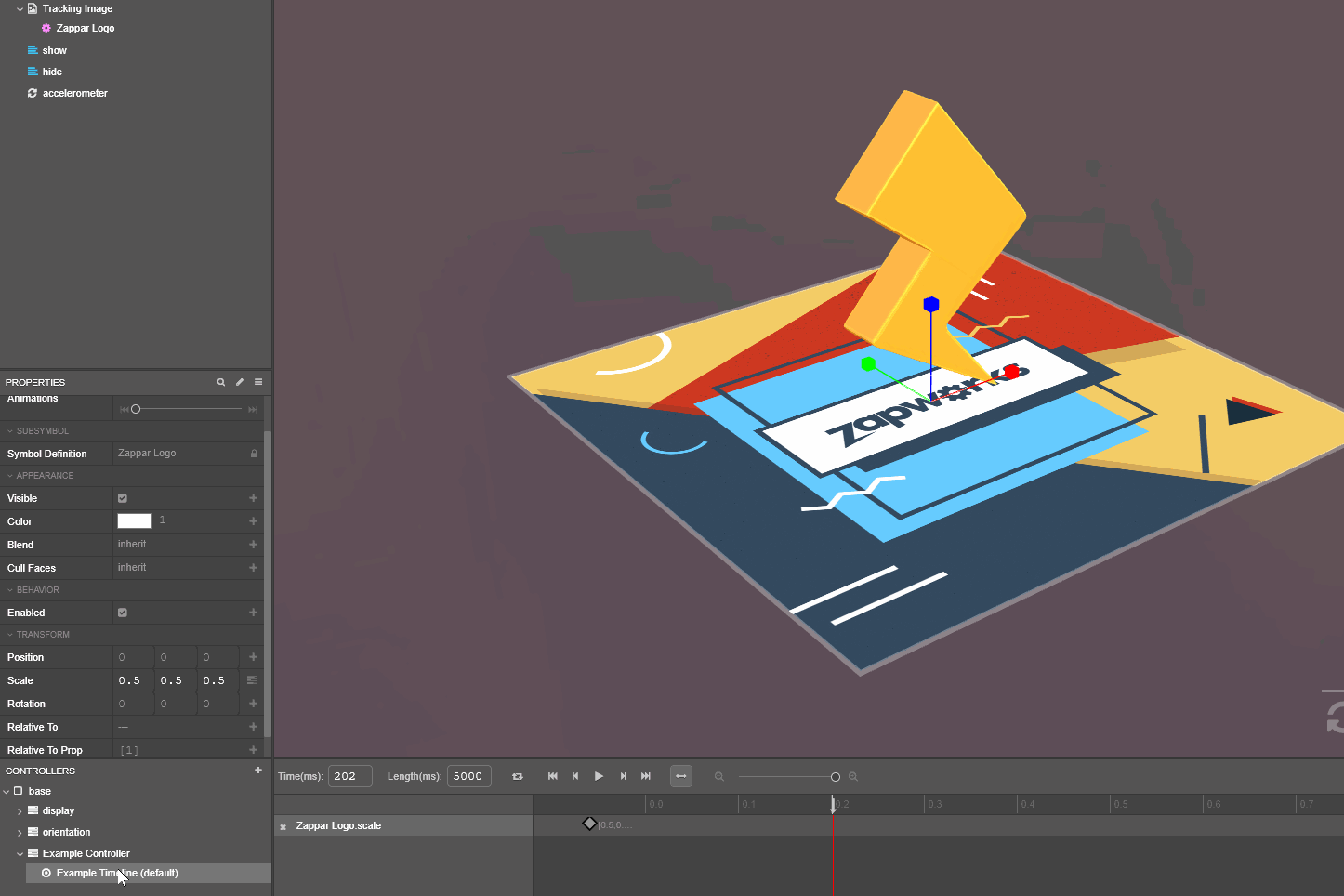The height and width of the screenshot is (896, 1344).
Task: Collapse the SUBSYMBOL section
Action: pyautogui.click(x=10, y=431)
